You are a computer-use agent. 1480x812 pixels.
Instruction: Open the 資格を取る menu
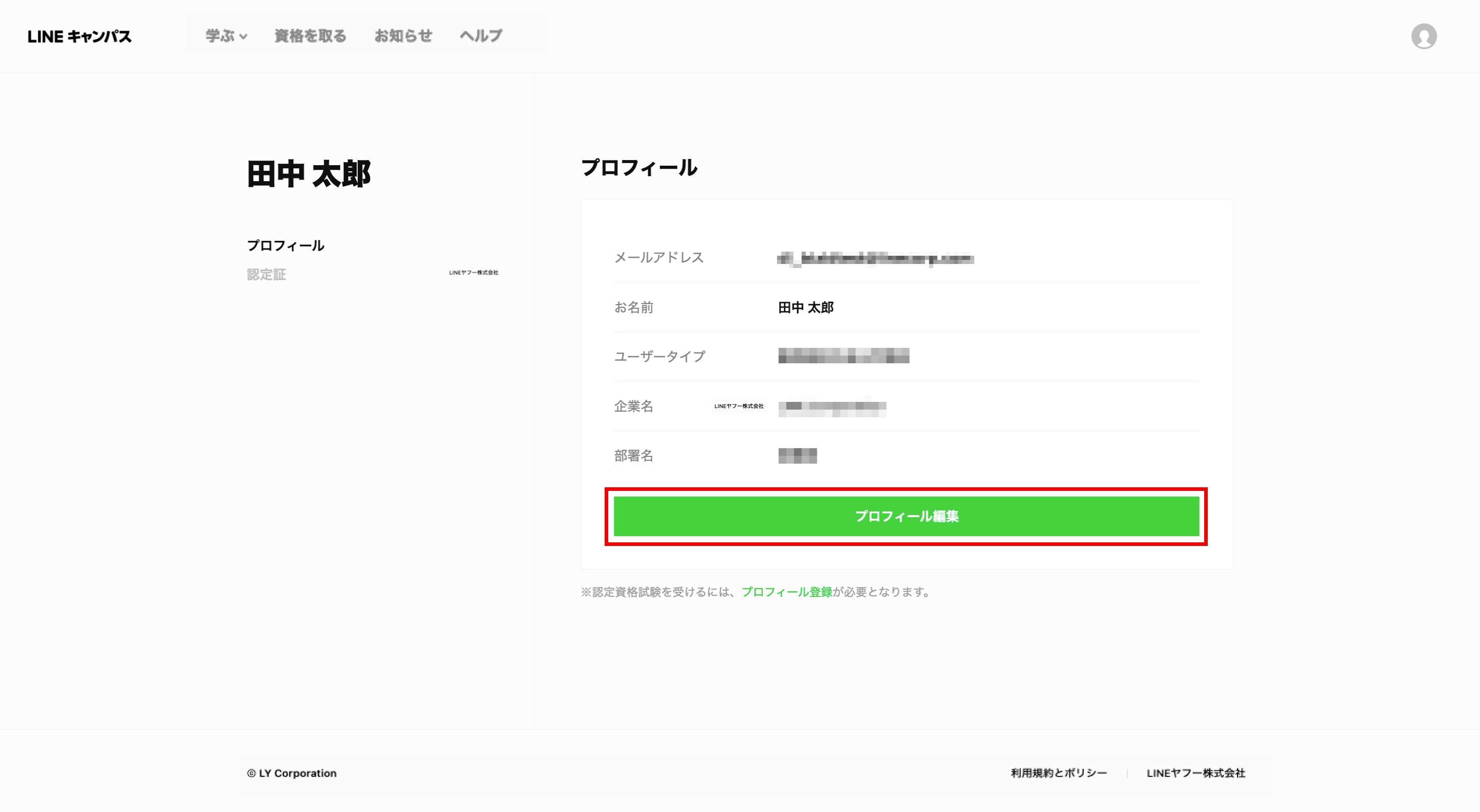(x=310, y=36)
